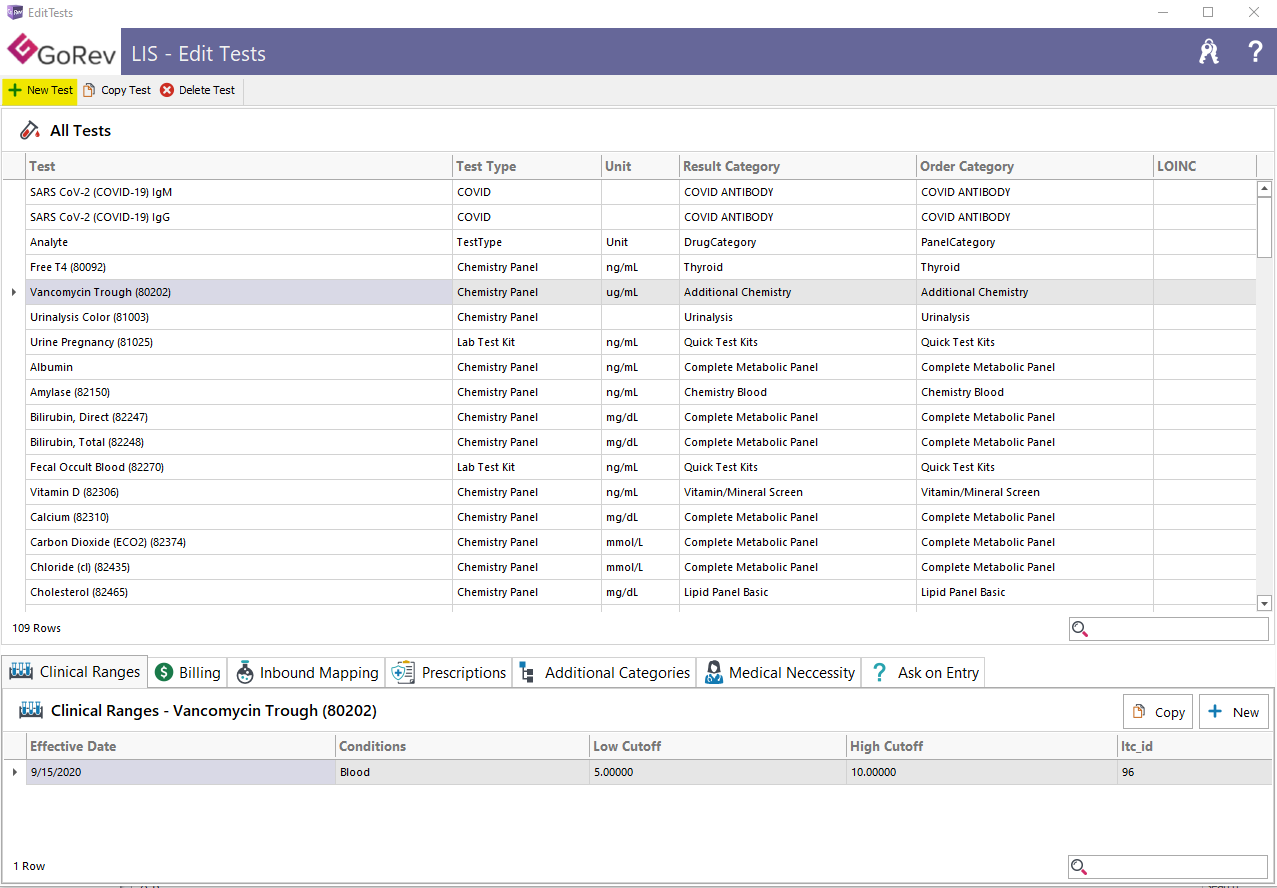Click the Clinical Ranges panel header icon

click(x=31, y=711)
